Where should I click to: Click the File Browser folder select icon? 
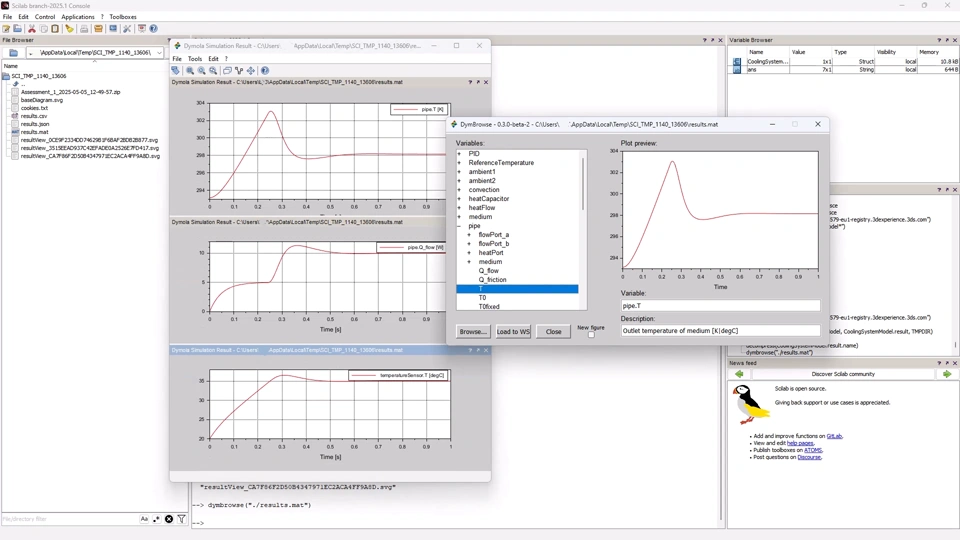tap(13, 53)
